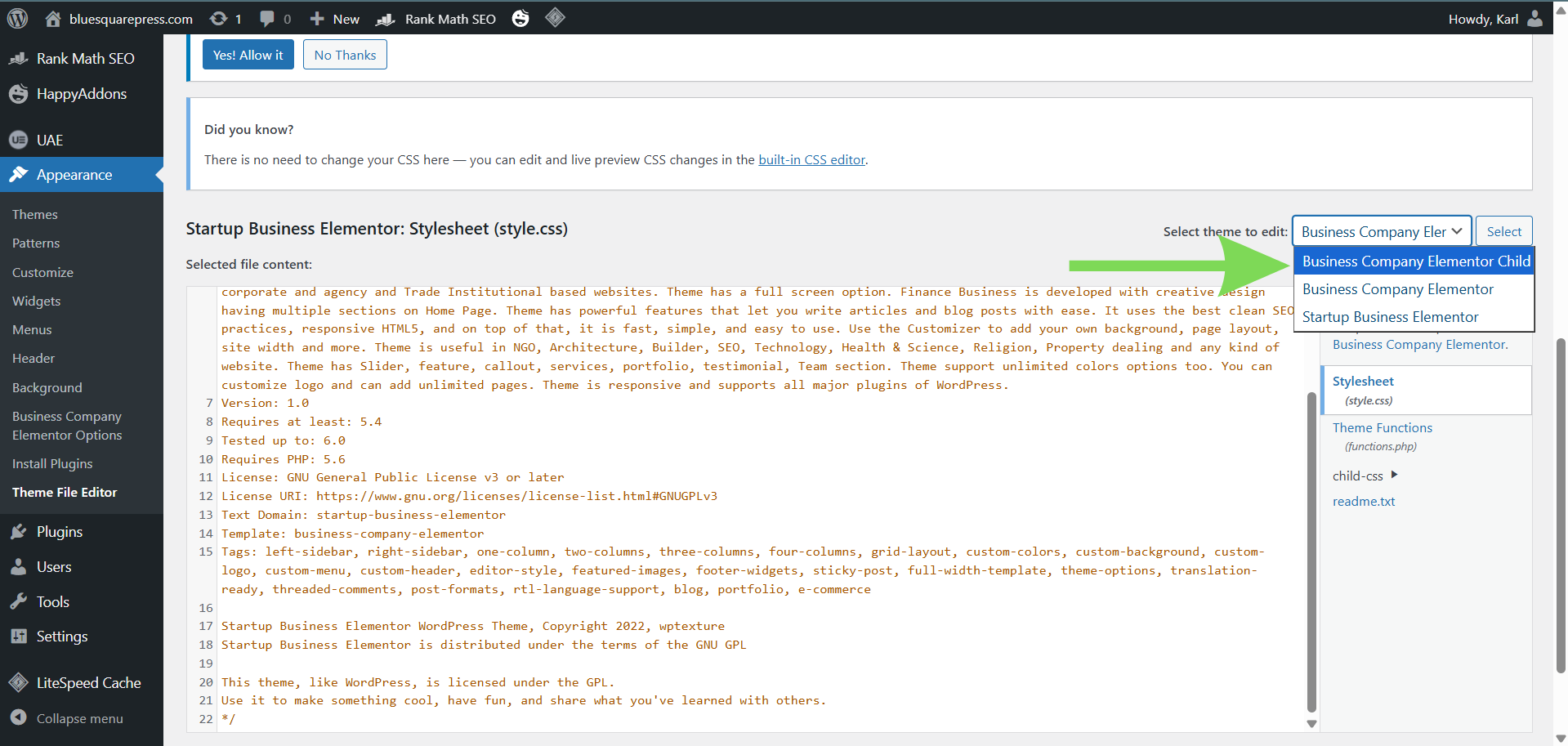Open Themes under Appearance
This screenshot has height=746, width=1568.
pyautogui.click(x=35, y=214)
